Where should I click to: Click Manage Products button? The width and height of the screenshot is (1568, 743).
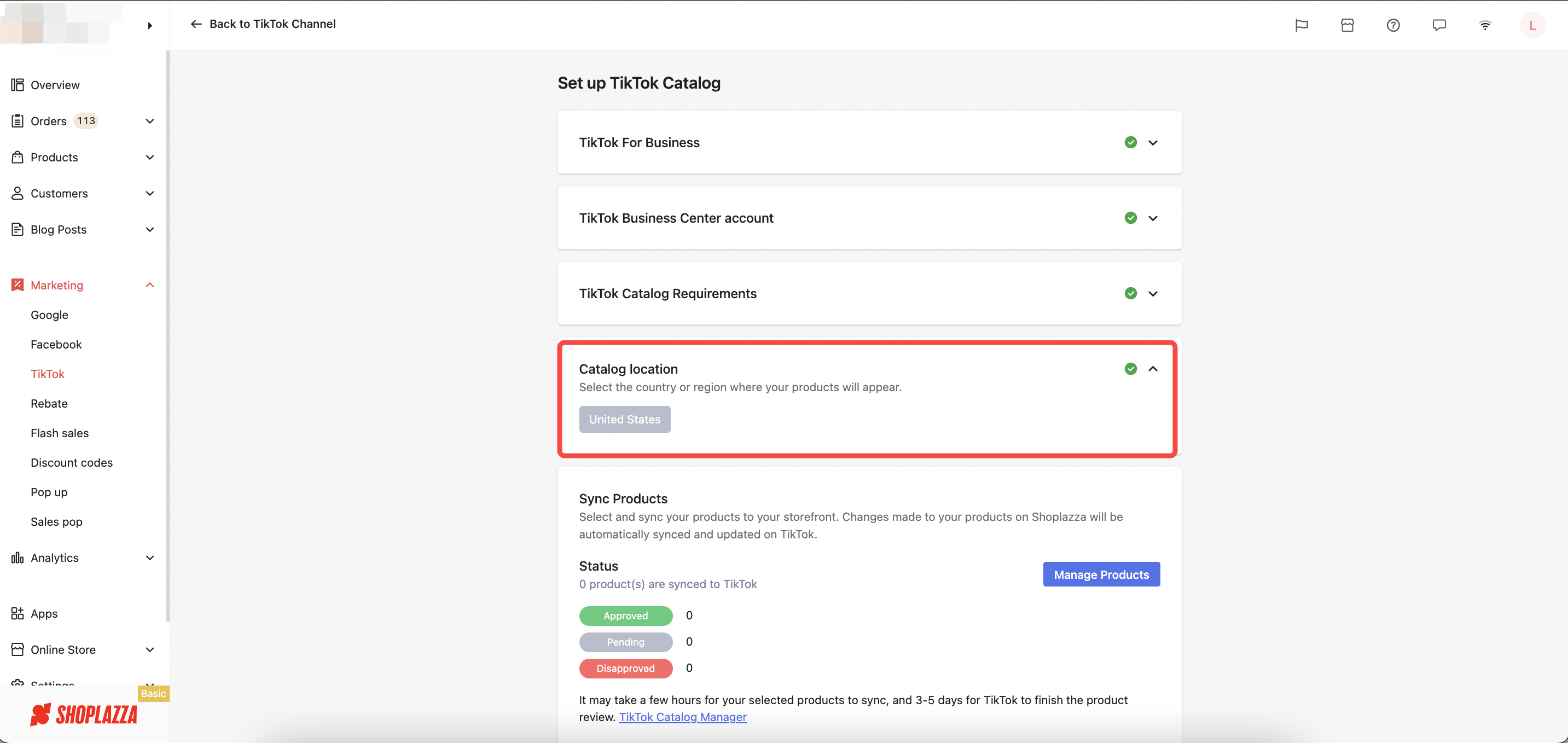(x=1101, y=574)
